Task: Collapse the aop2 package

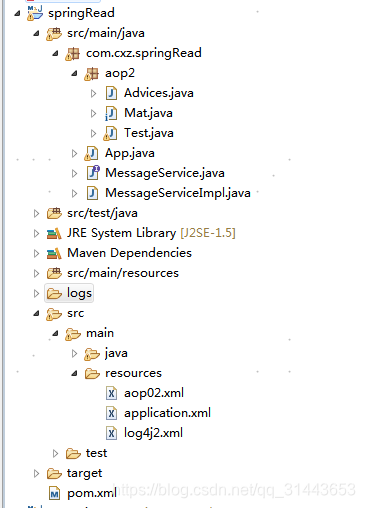Action: pyautogui.click(x=74, y=74)
